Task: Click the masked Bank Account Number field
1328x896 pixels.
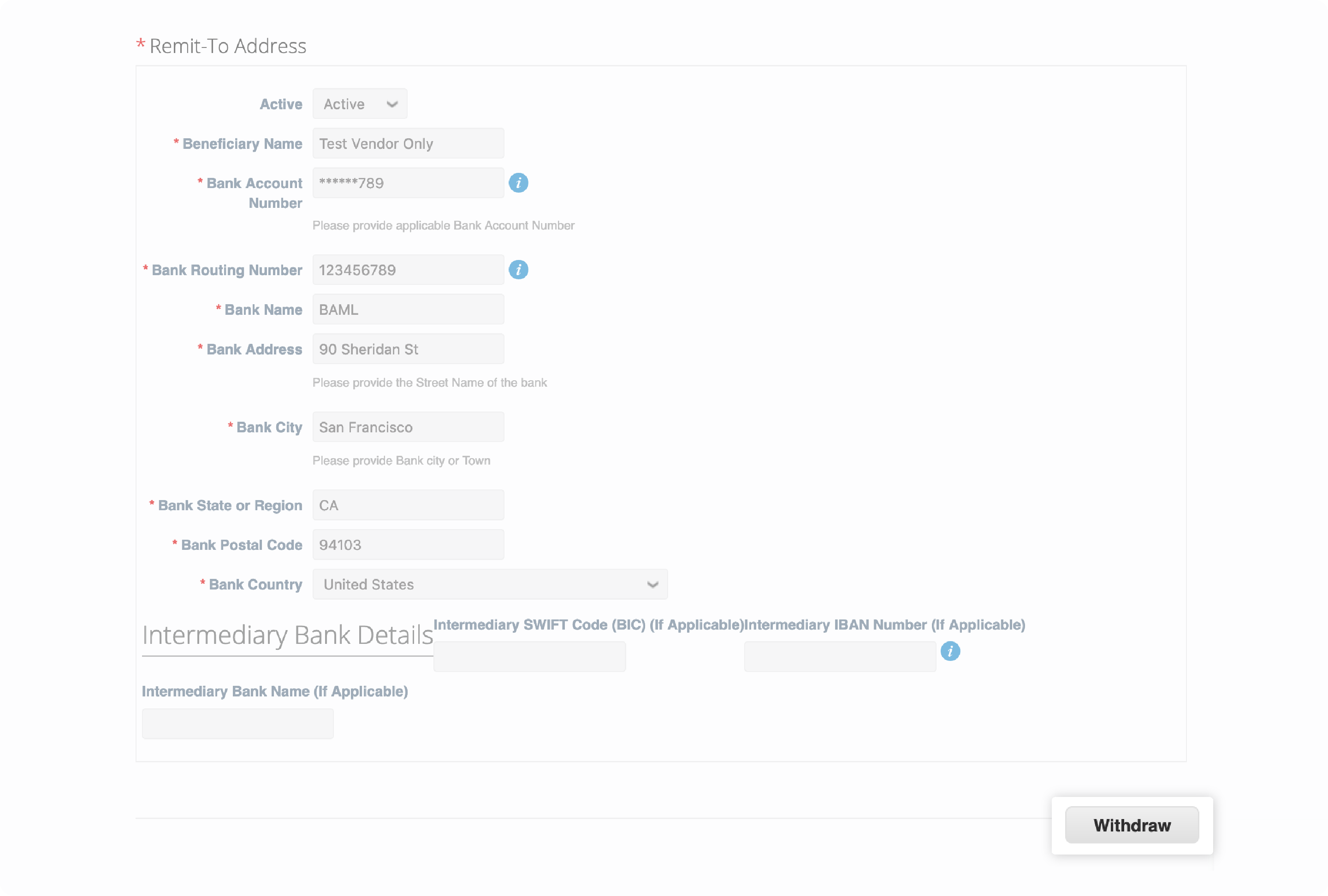Action: (408, 183)
